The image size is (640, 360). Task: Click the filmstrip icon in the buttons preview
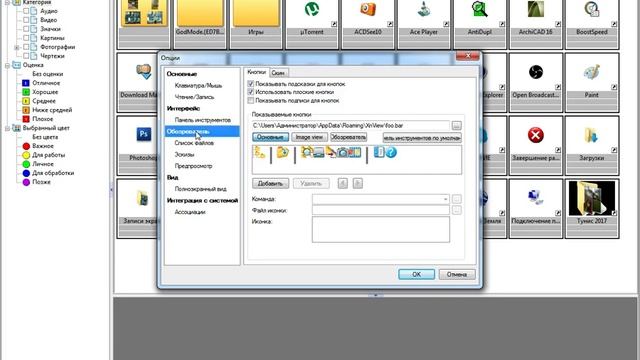point(354,153)
